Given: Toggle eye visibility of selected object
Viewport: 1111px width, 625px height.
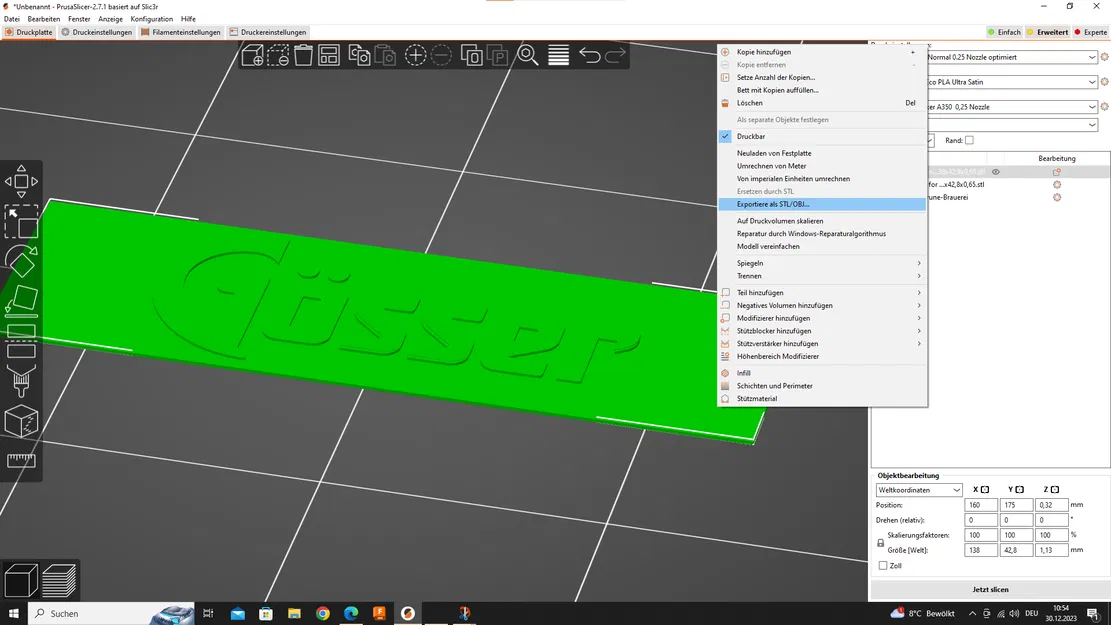Looking at the screenshot, I should pos(996,171).
